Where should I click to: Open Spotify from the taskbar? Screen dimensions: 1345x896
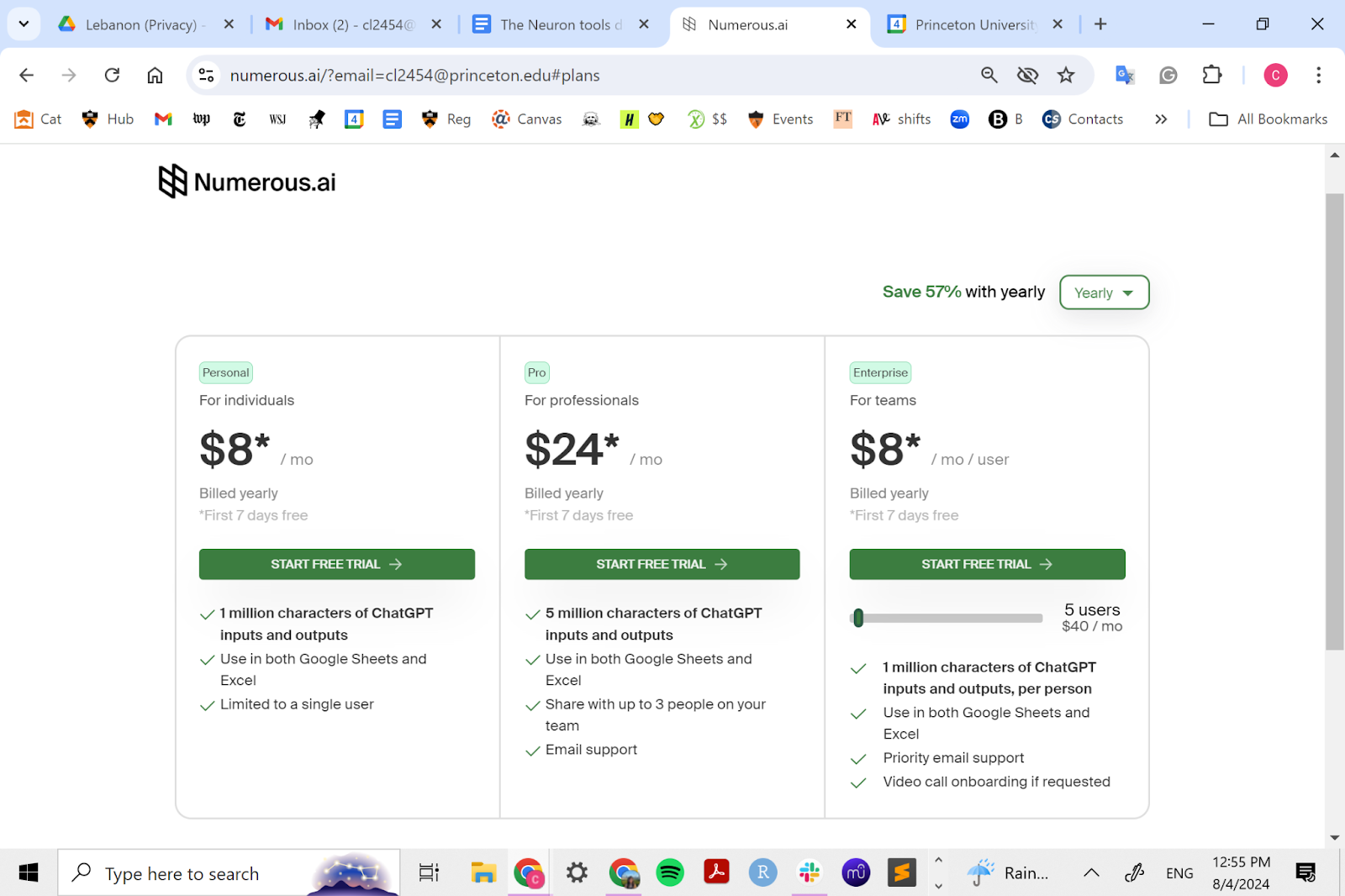tap(670, 873)
